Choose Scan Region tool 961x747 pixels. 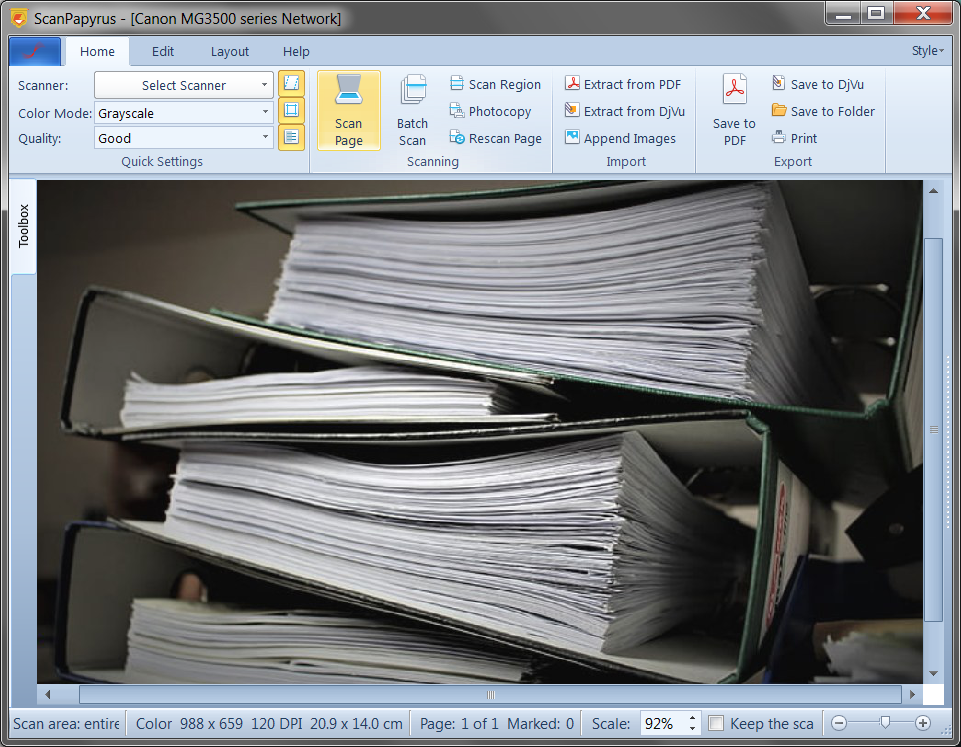495,85
